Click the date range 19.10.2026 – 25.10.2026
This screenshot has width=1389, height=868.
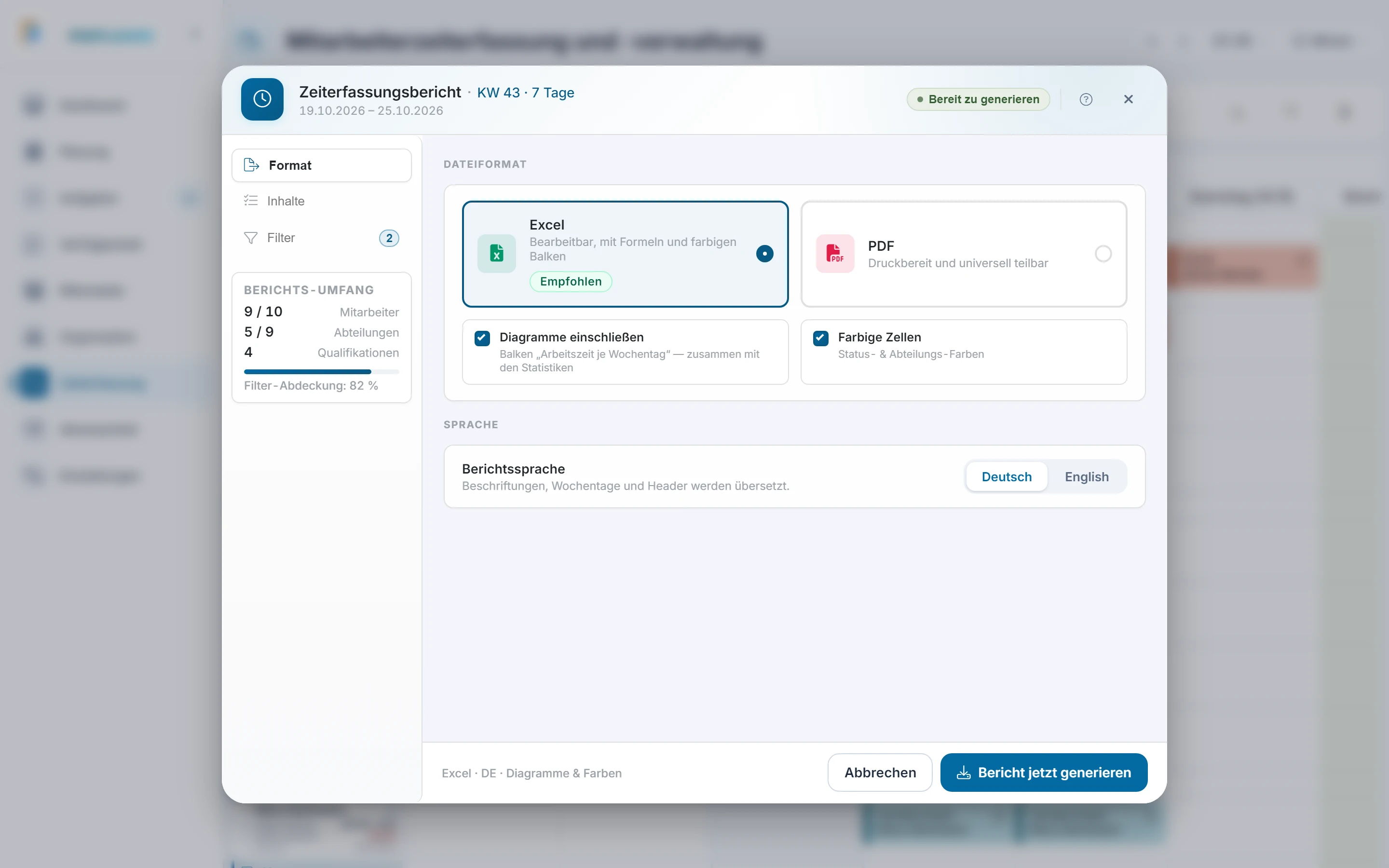click(371, 111)
